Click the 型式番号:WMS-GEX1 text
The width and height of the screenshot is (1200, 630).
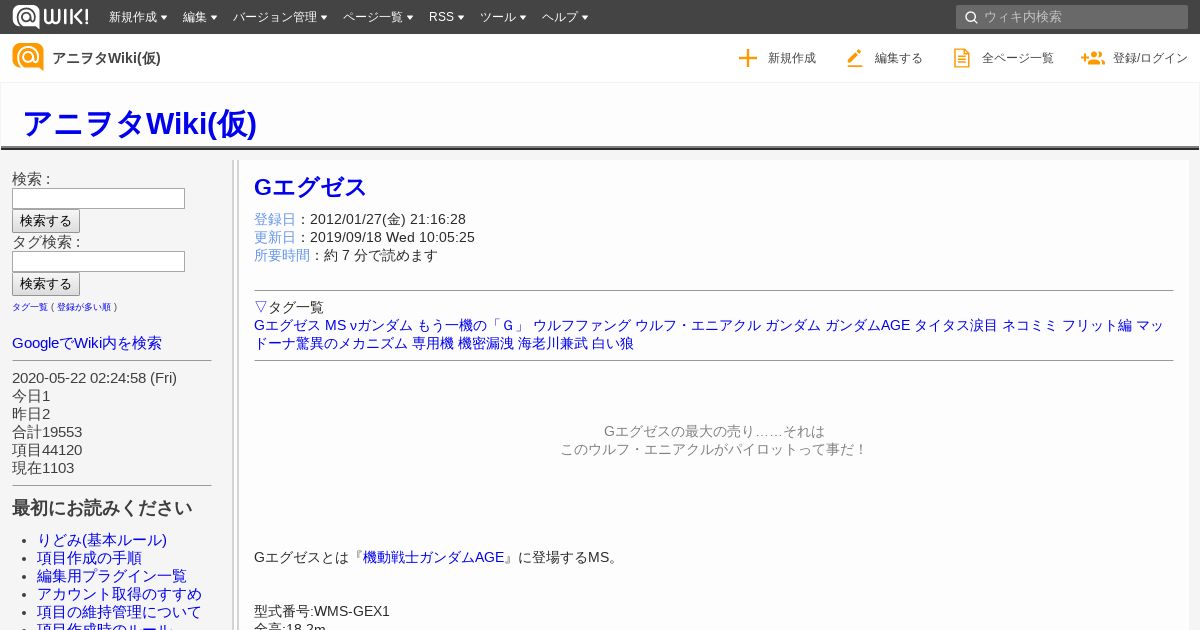322,611
